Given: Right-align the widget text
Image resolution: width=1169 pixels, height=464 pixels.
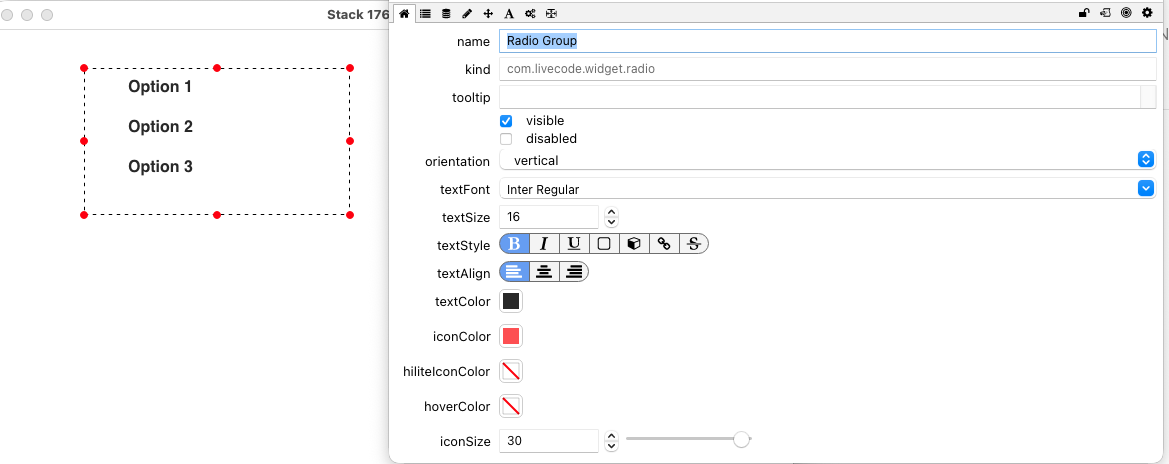Looking at the screenshot, I should pos(574,272).
